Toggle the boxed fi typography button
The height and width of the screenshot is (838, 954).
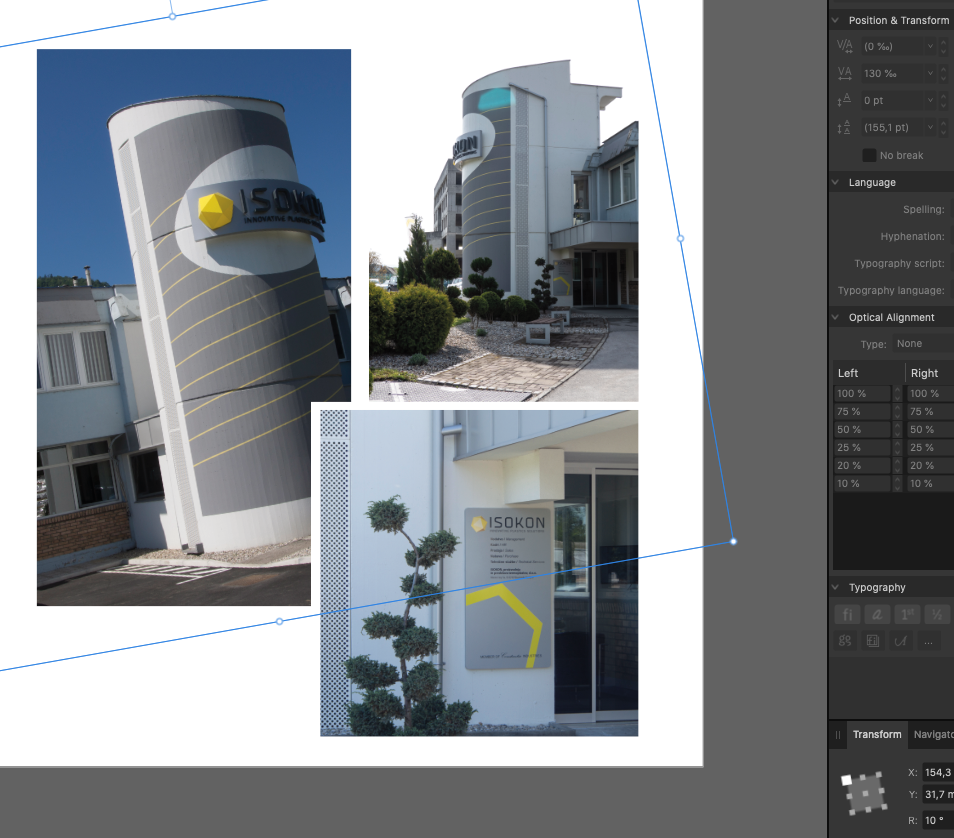(872, 641)
